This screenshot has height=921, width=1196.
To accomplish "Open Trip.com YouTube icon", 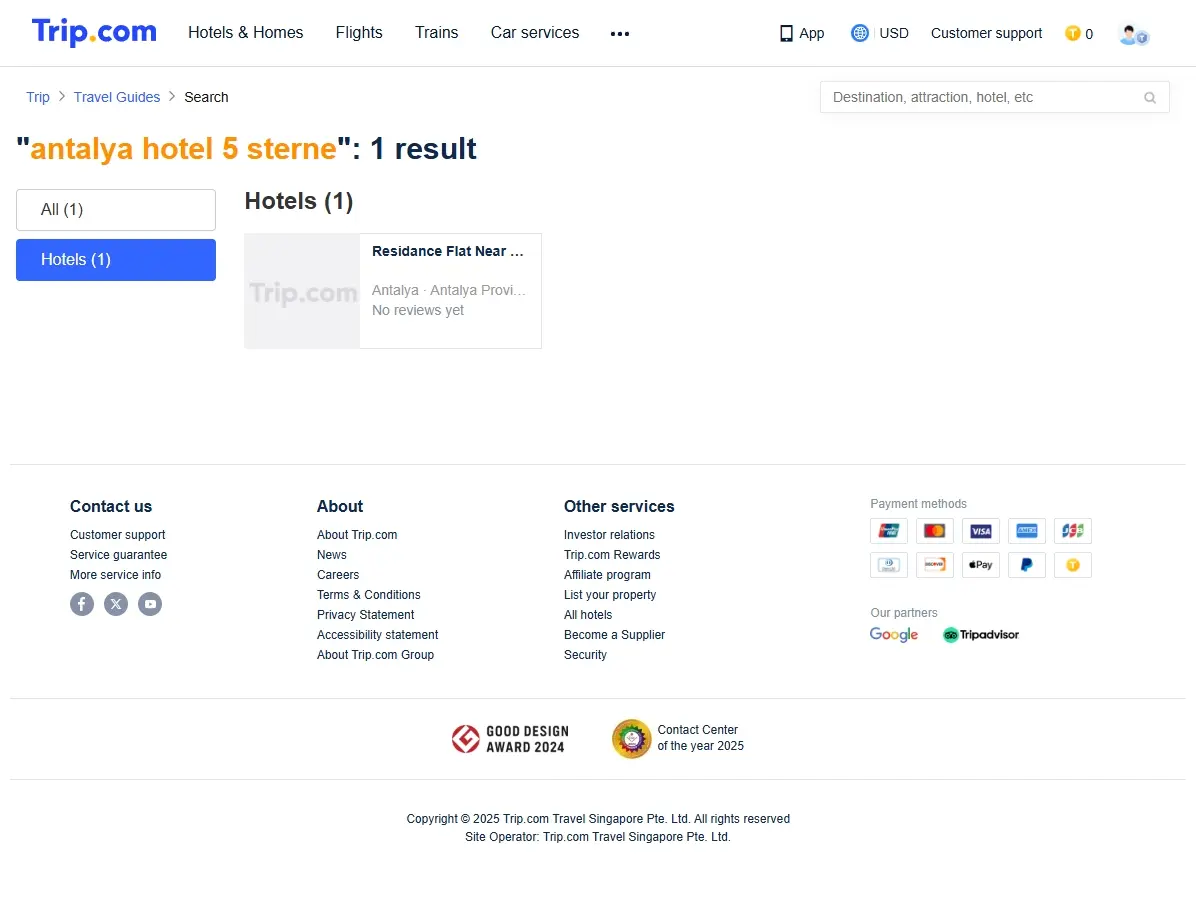I will [150, 604].
